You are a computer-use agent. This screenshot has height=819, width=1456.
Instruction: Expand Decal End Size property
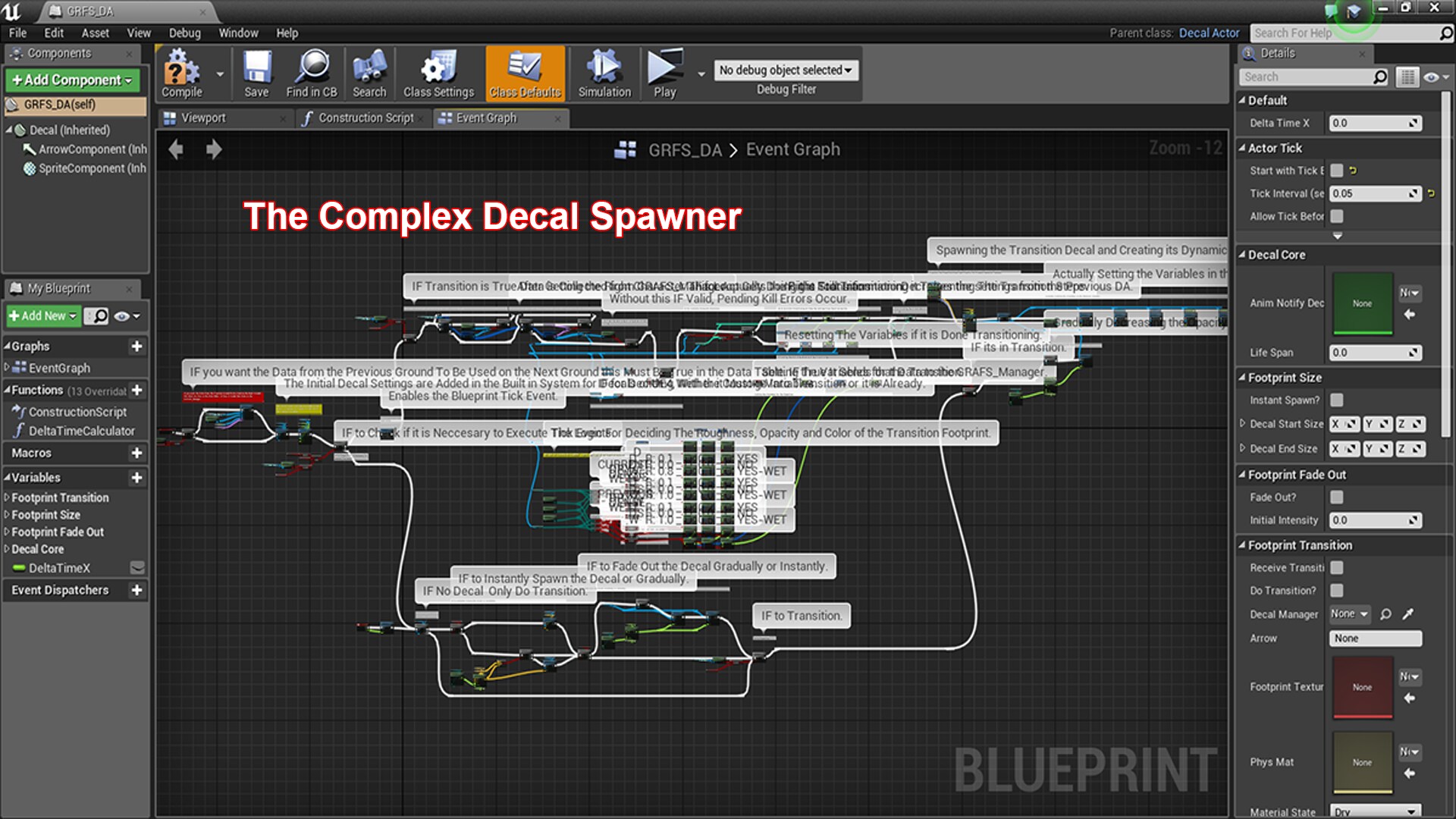(x=1242, y=448)
